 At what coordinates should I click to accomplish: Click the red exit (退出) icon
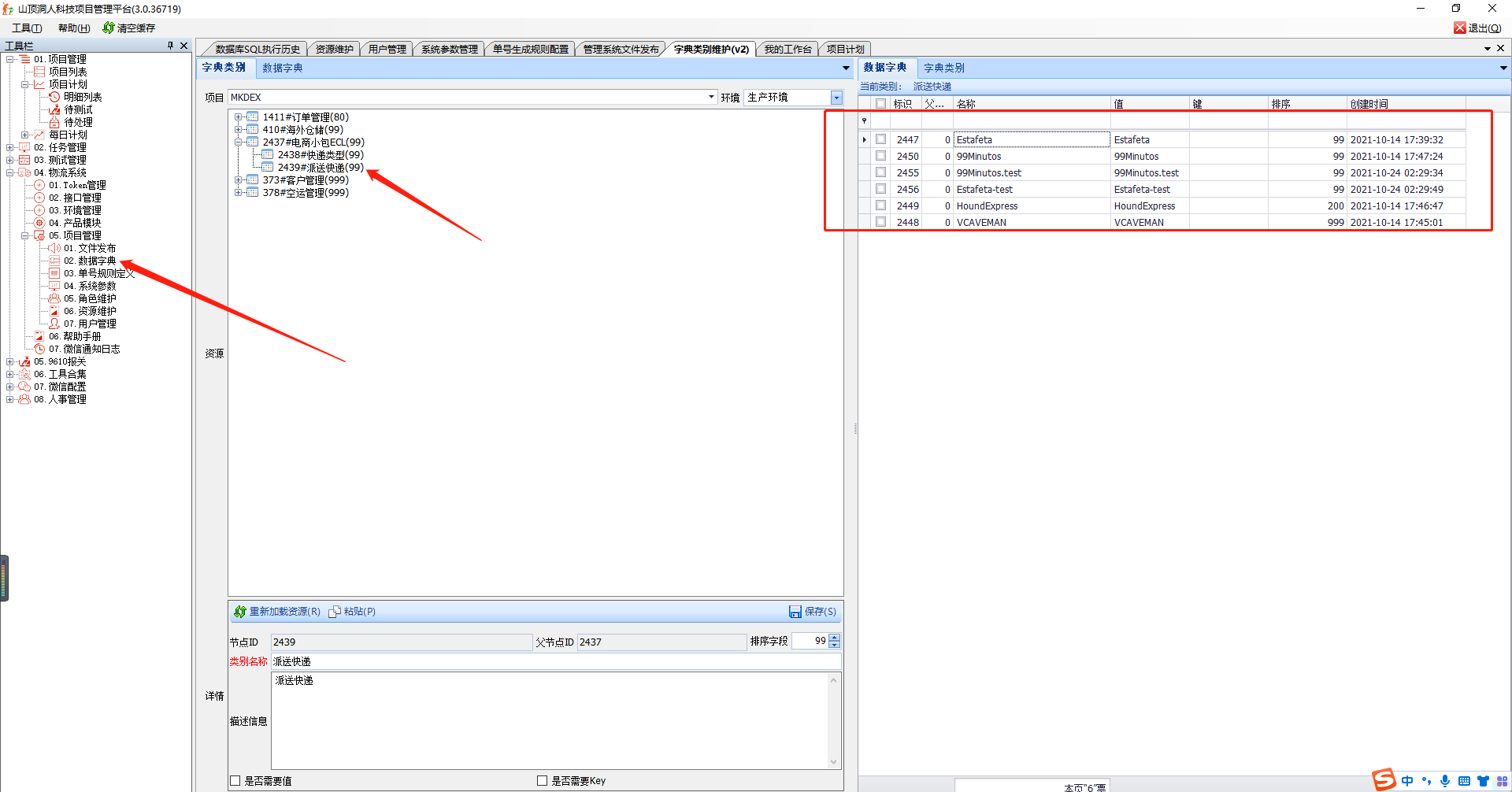coord(1460,28)
